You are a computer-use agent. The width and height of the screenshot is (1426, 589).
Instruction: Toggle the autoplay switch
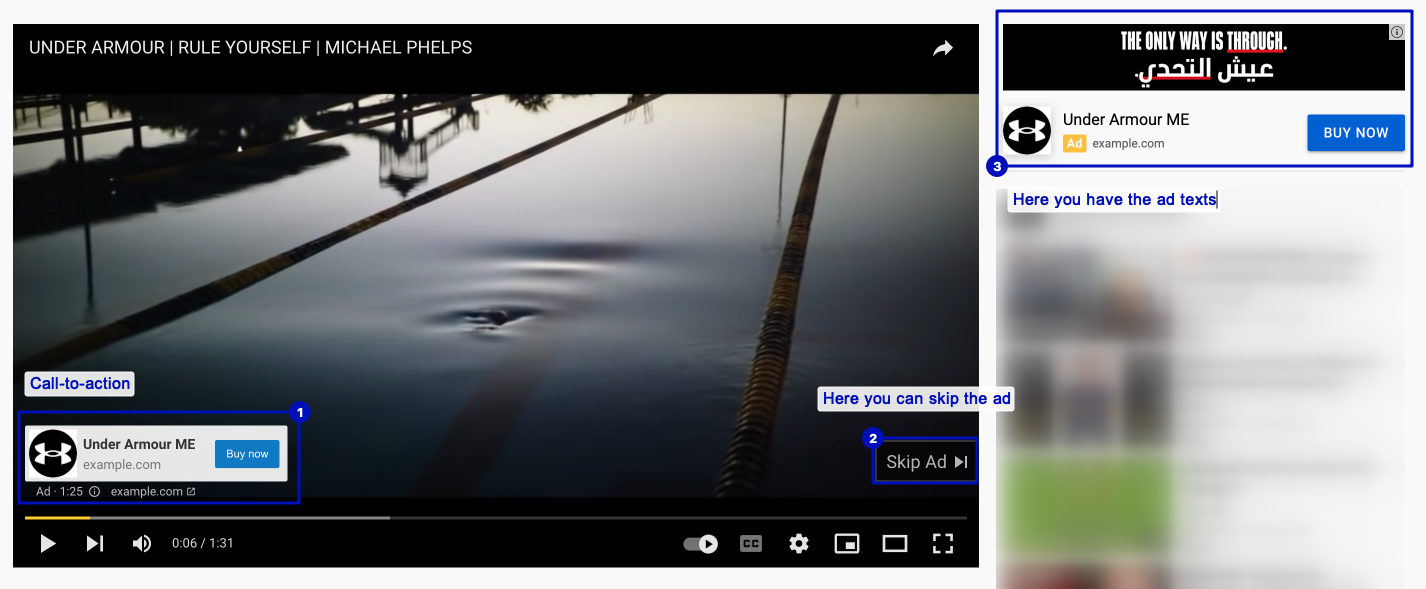click(x=700, y=544)
